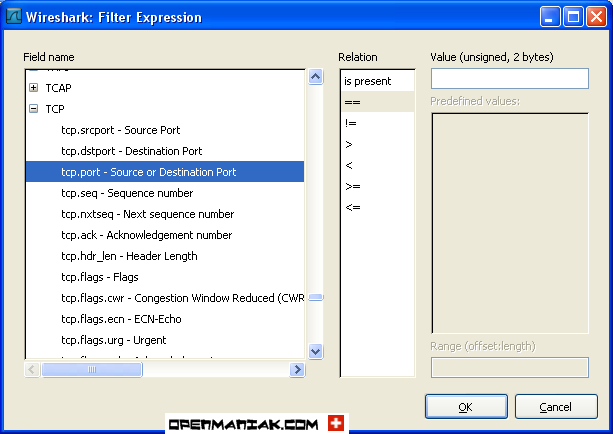Image resolution: width=613 pixels, height=434 pixels.
Task: Select tcp.port - Source or Destination Port
Action: pos(165,172)
